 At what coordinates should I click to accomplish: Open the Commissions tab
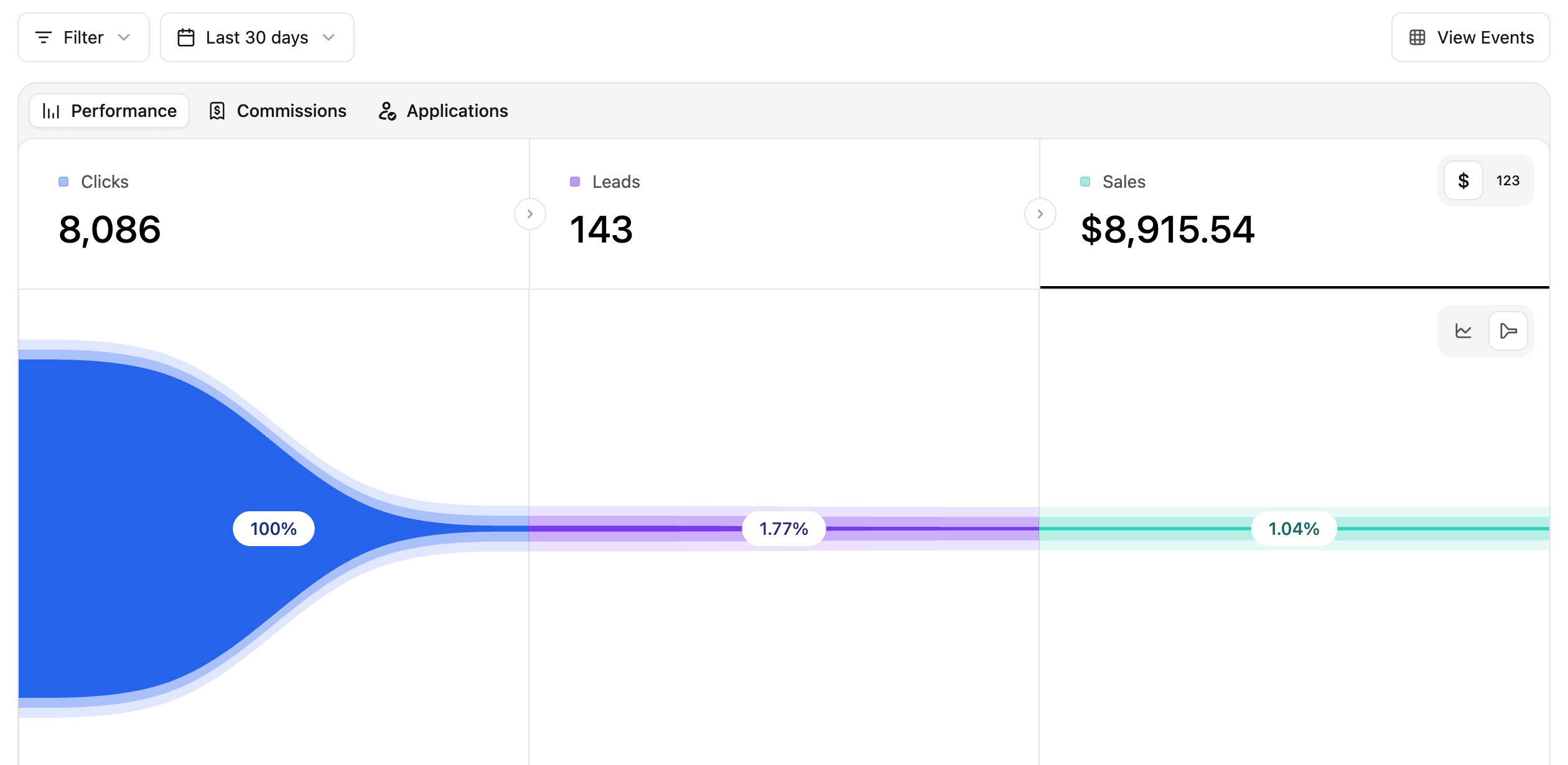pos(278,111)
